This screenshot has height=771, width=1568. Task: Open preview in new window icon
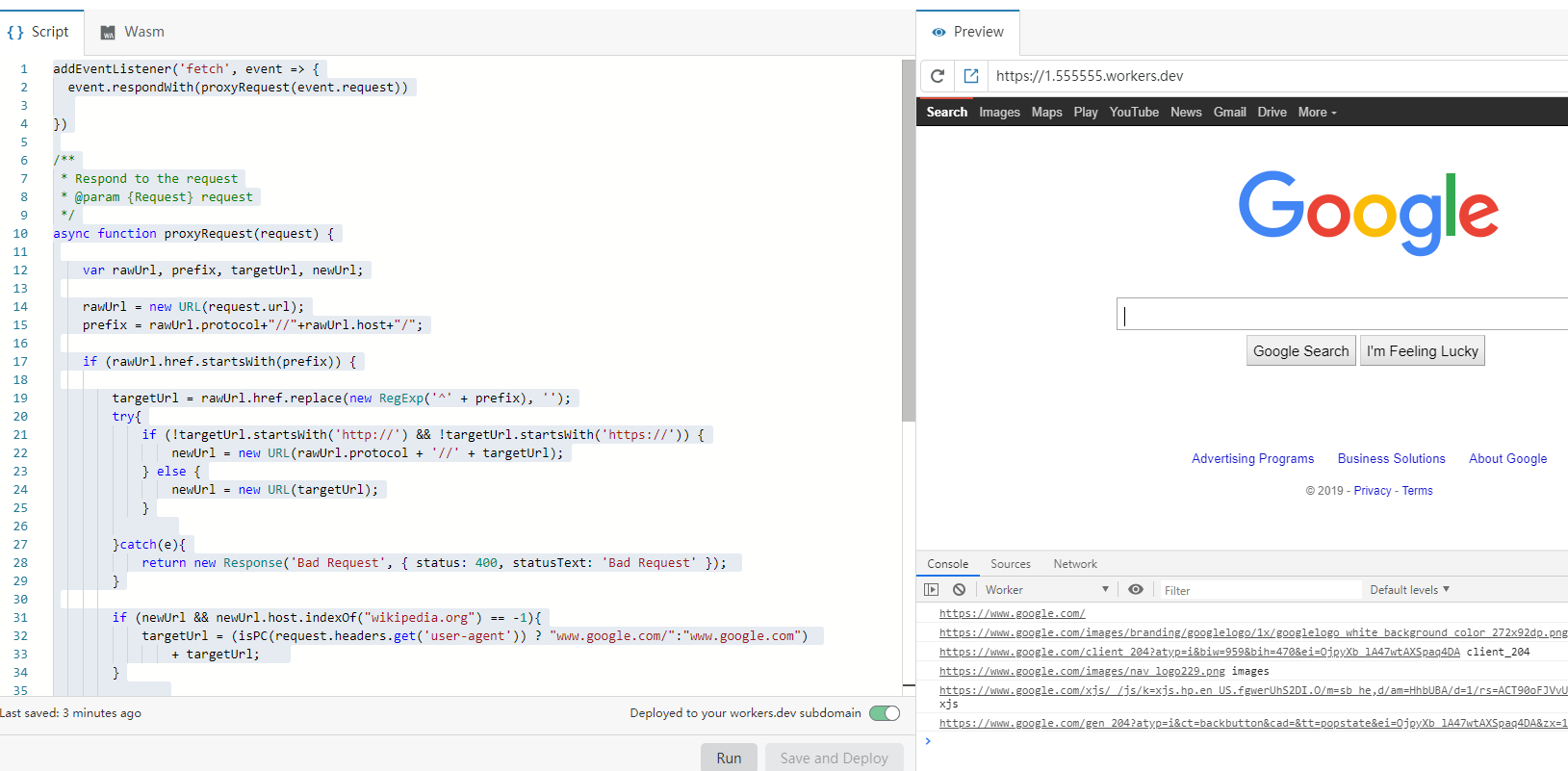click(971, 76)
